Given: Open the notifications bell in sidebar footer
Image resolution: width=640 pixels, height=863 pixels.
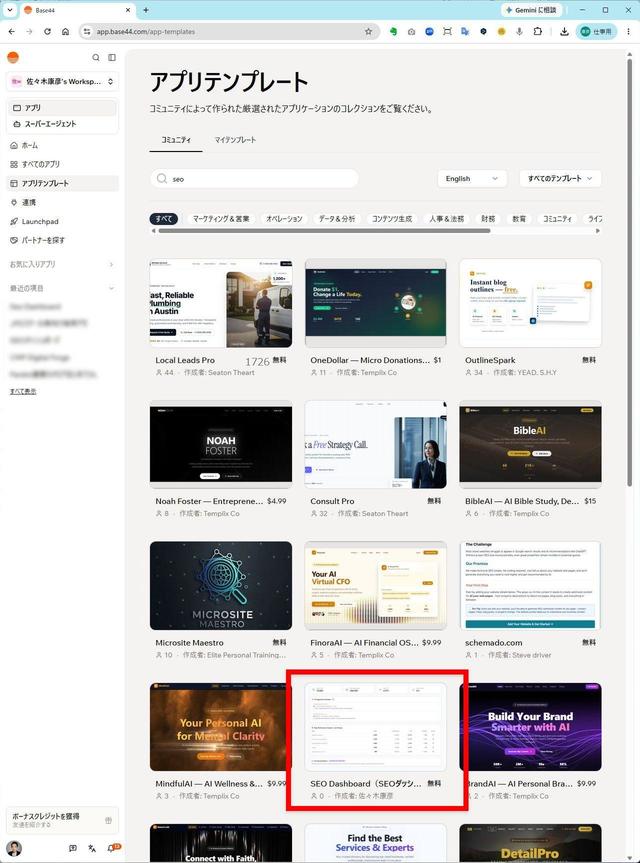Looking at the screenshot, I should click(111, 848).
